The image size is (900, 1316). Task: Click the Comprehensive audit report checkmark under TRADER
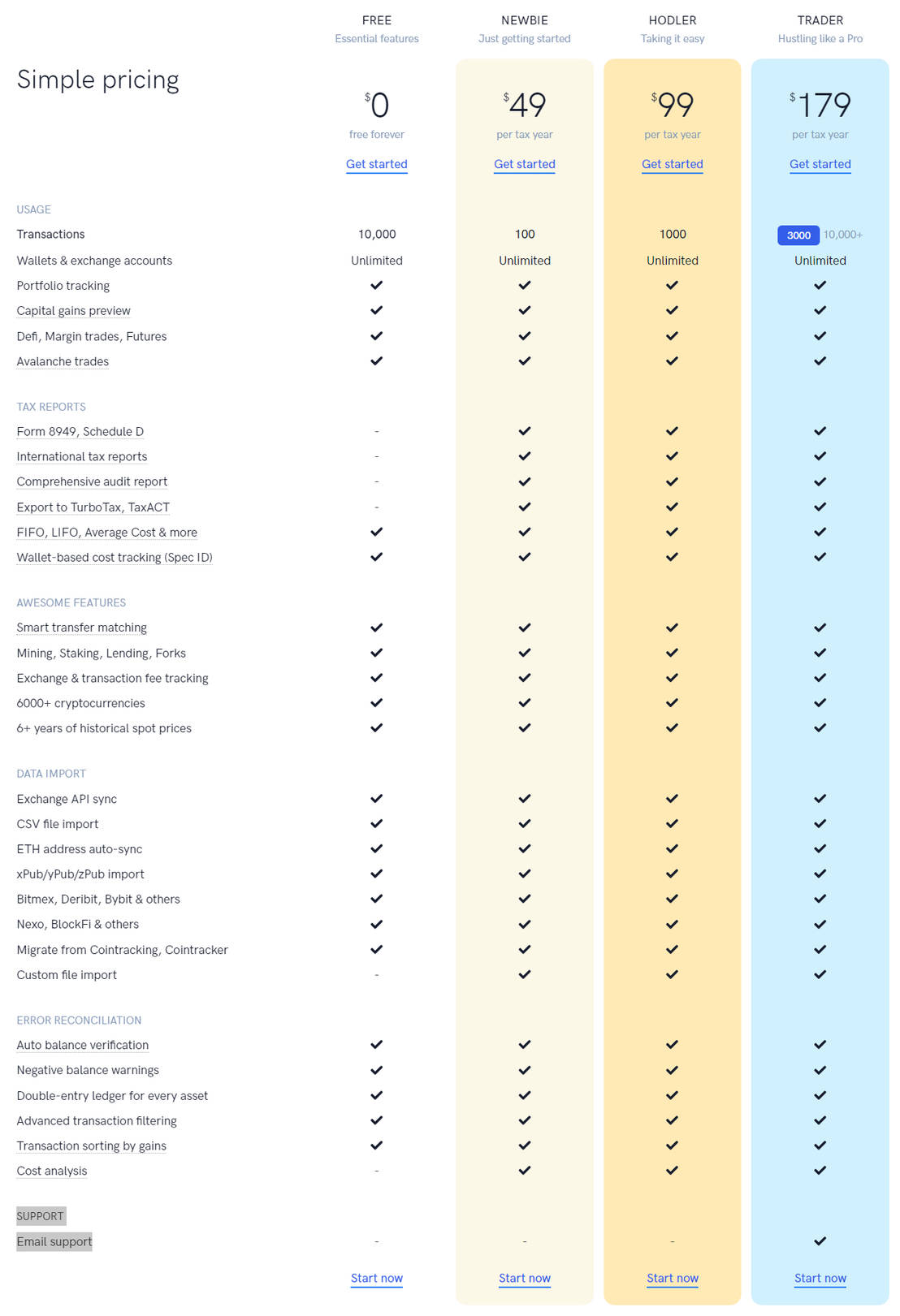click(x=820, y=481)
